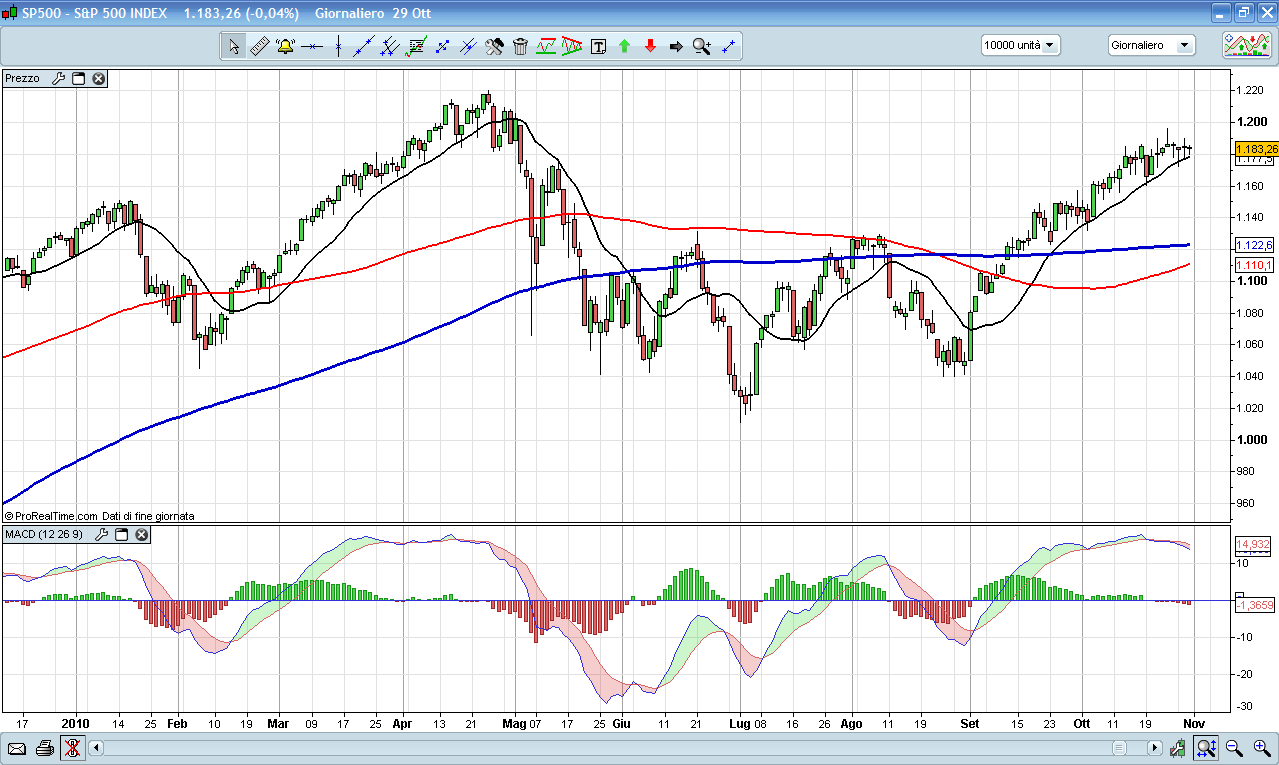Open the indicators chart icon at top right
1279x765 pixels.
1246,45
